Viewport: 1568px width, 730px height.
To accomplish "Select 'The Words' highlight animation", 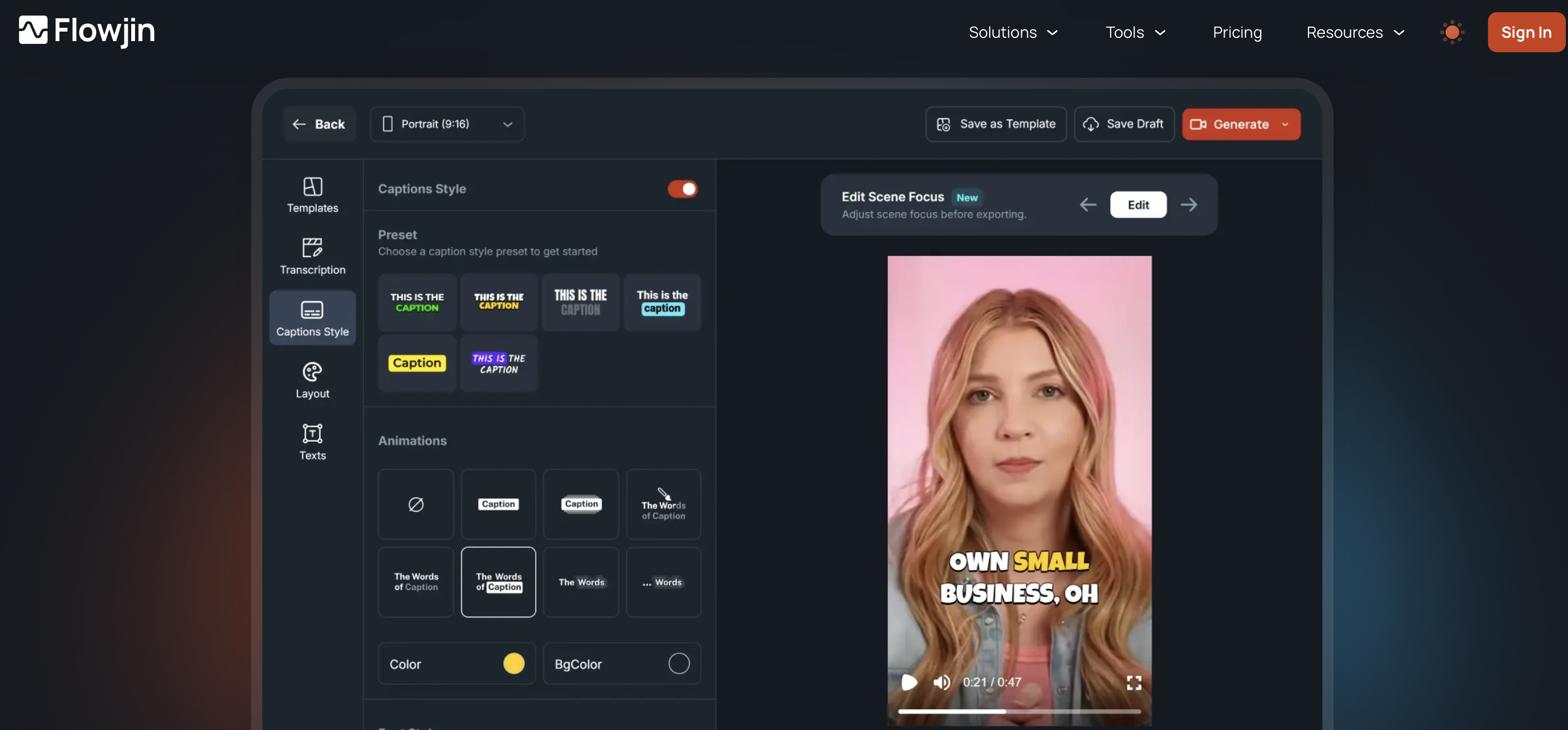I will [x=581, y=582].
